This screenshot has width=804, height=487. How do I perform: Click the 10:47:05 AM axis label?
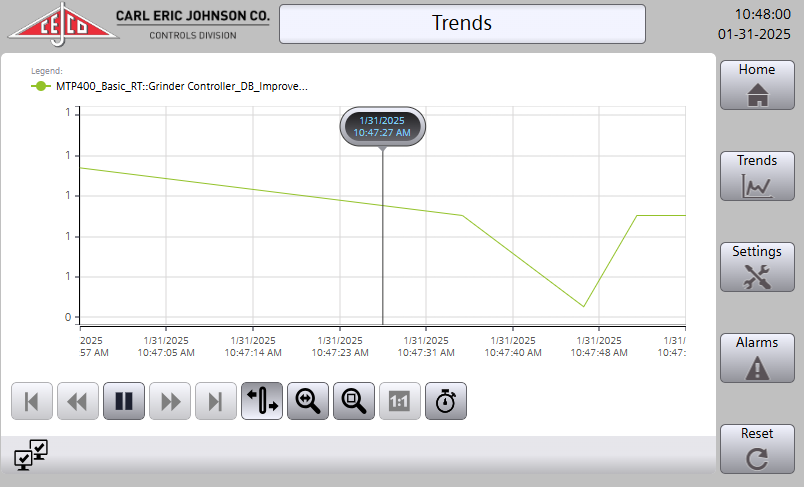pyautogui.click(x=166, y=347)
